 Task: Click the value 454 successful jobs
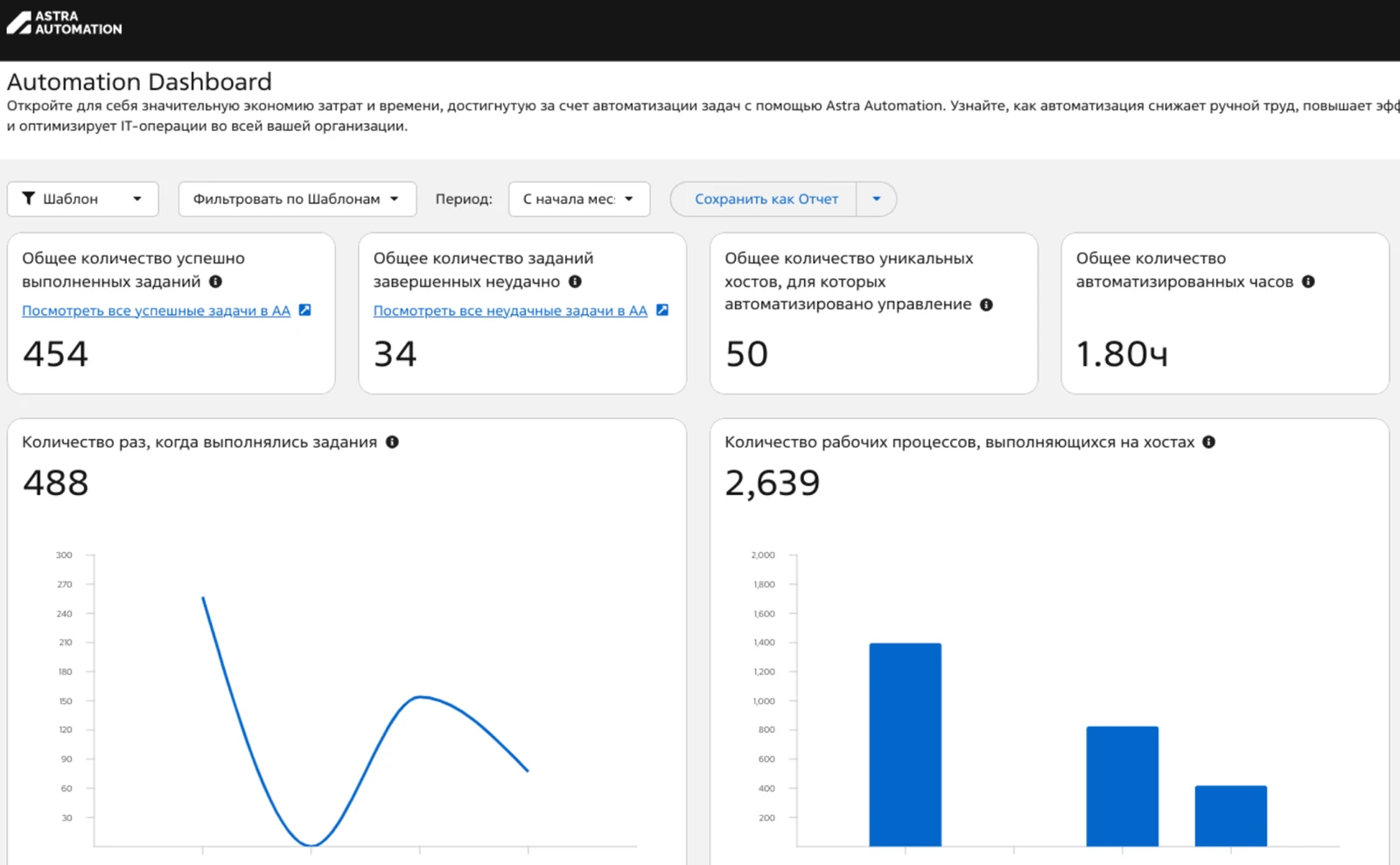(55, 353)
